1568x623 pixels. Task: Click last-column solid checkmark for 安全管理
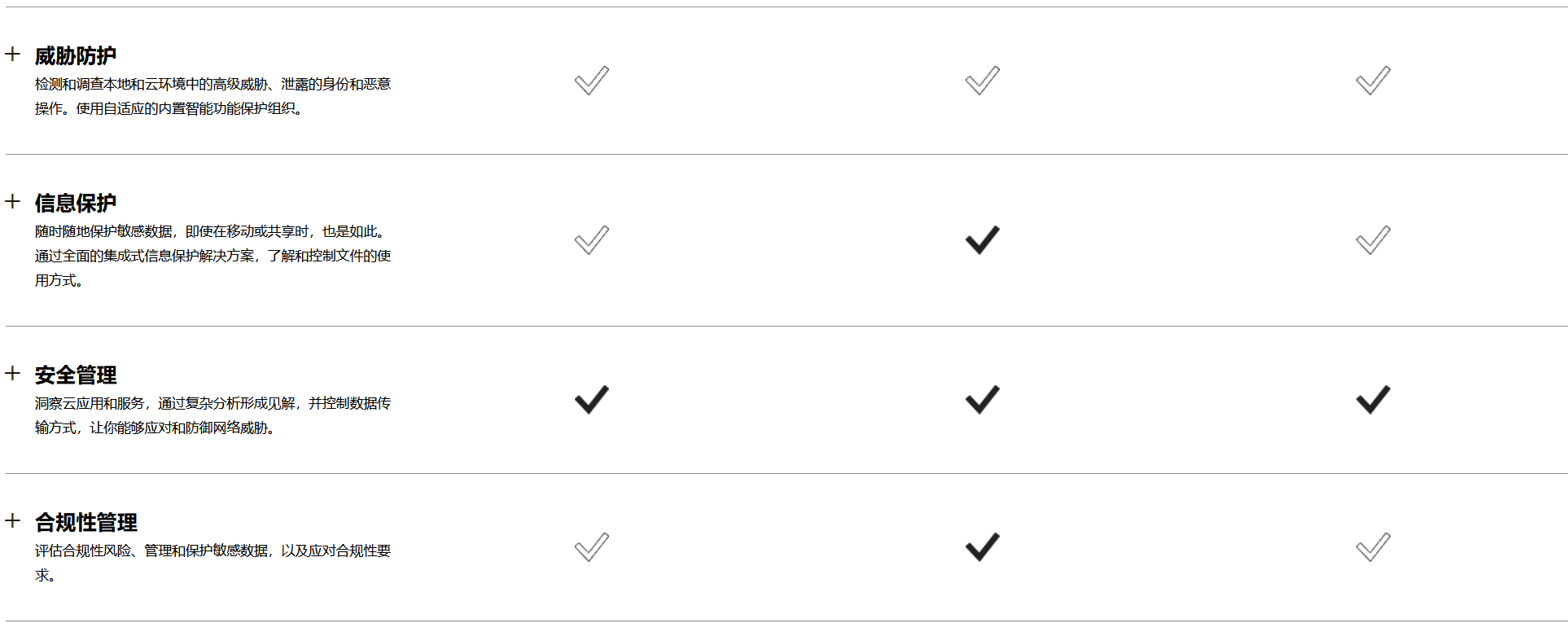1373,400
